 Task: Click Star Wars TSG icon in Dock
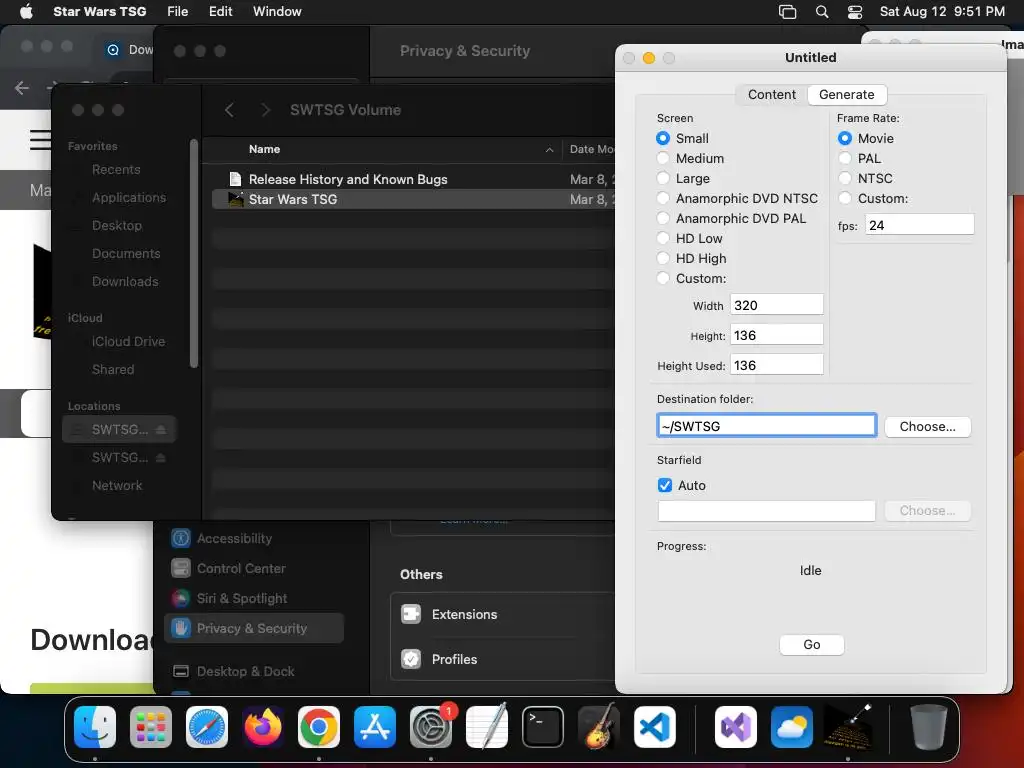[848, 727]
